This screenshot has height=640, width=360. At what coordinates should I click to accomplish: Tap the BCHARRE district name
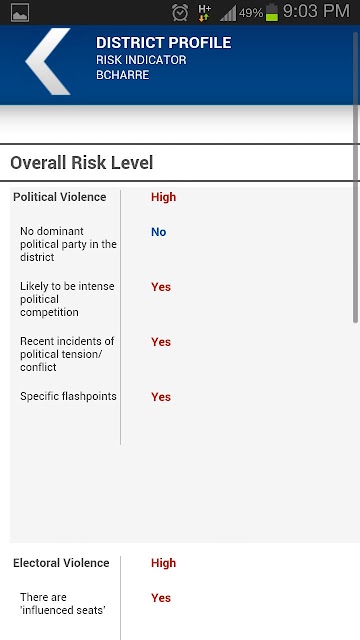coord(122,75)
